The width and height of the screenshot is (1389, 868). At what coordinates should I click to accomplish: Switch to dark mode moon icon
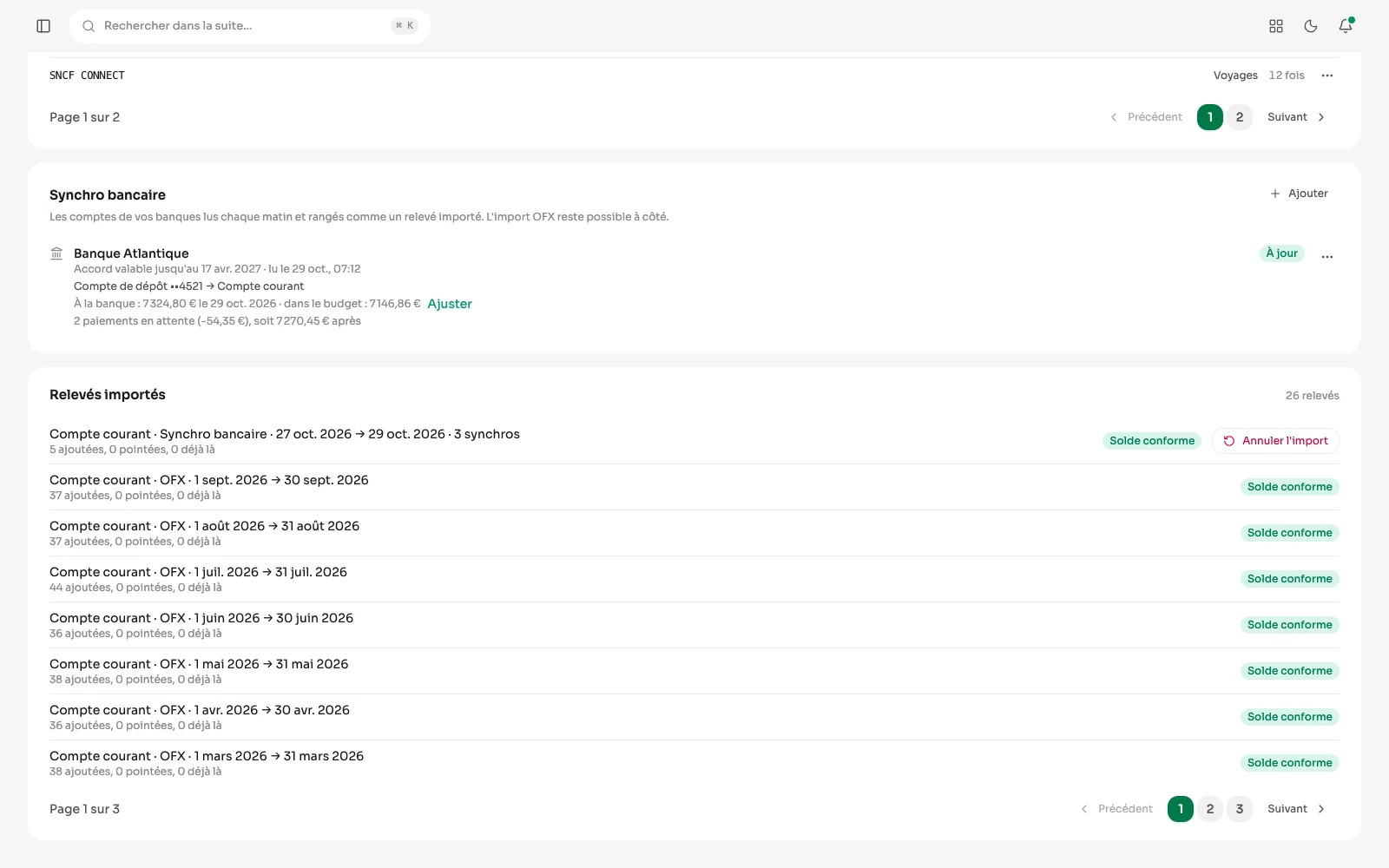pos(1311,26)
